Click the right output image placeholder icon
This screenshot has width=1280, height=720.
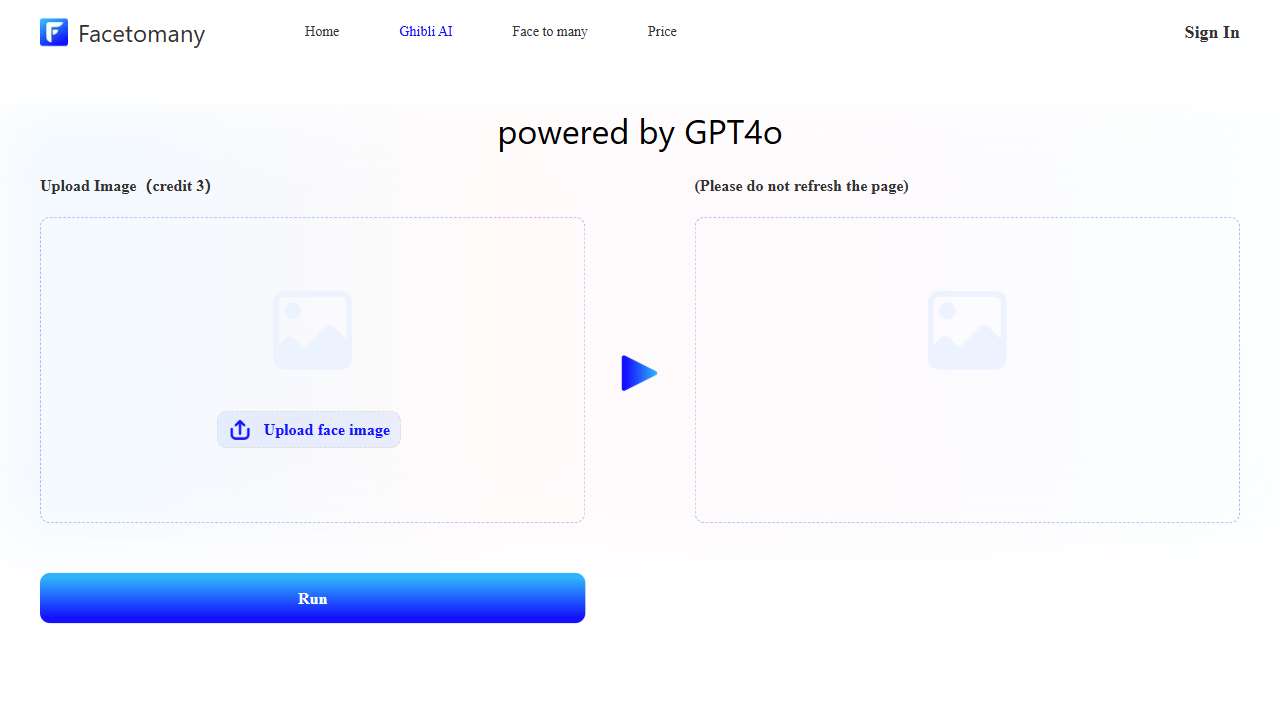(967, 330)
